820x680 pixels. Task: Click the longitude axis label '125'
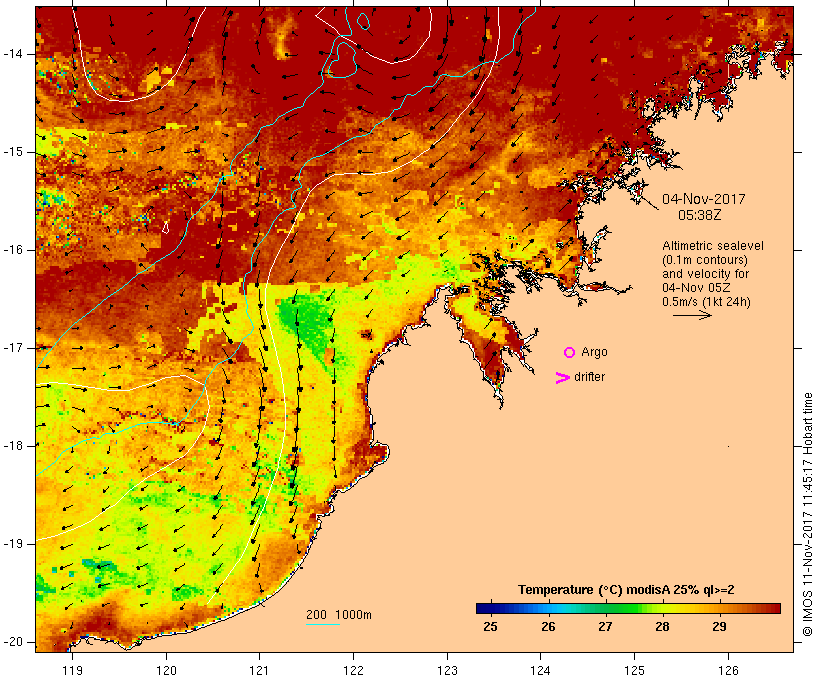pyautogui.click(x=634, y=670)
